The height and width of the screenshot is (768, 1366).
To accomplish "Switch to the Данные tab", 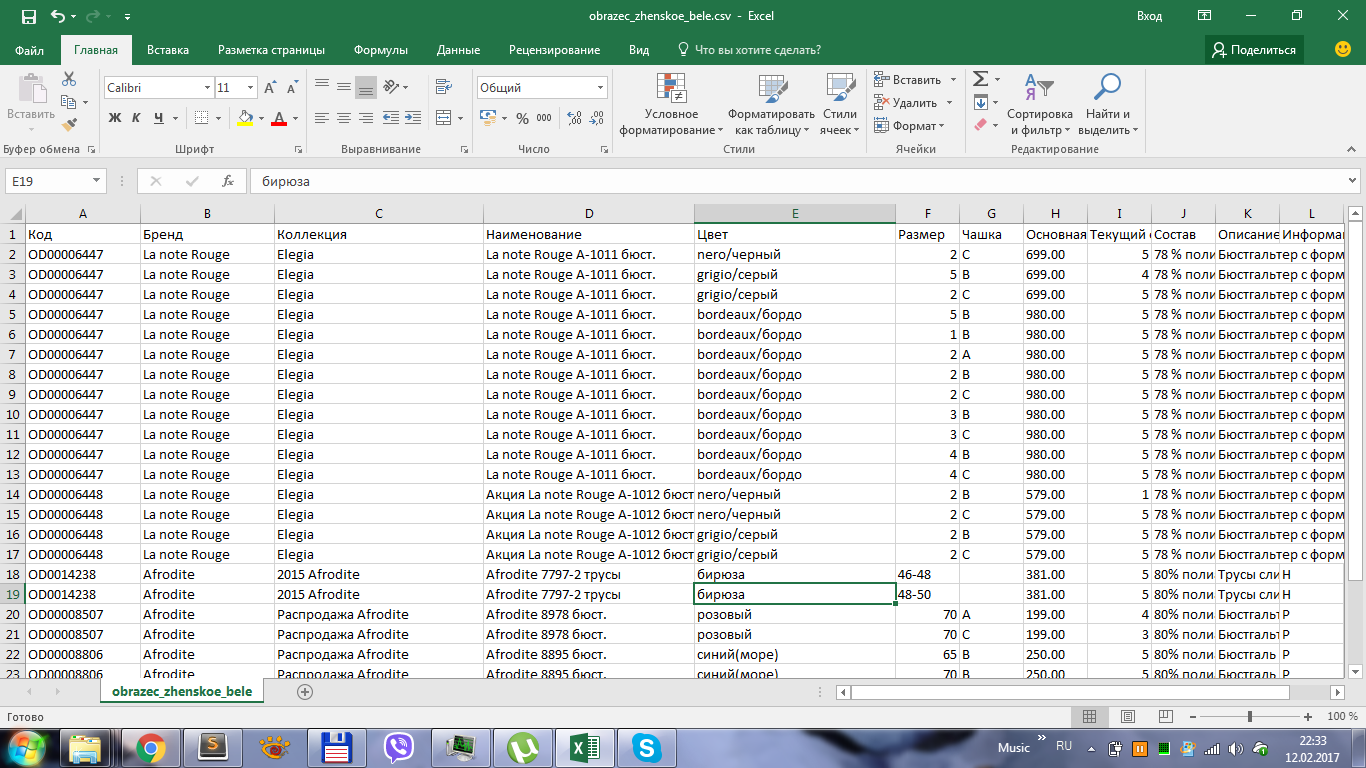I will coord(458,50).
